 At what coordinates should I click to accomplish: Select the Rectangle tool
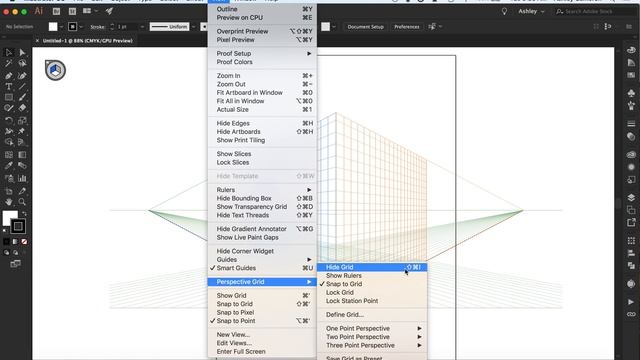coord(9,97)
